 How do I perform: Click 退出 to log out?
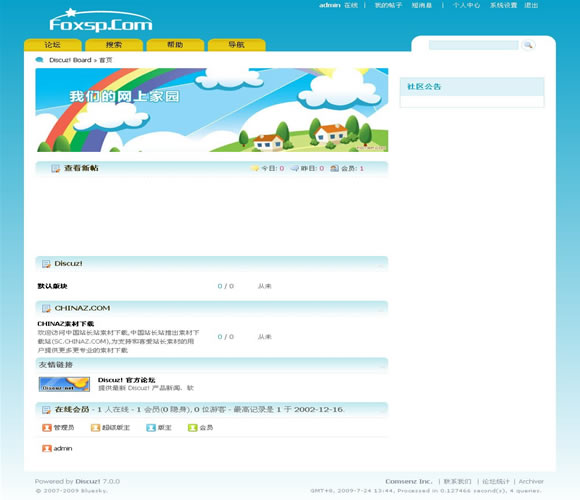point(531,5)
